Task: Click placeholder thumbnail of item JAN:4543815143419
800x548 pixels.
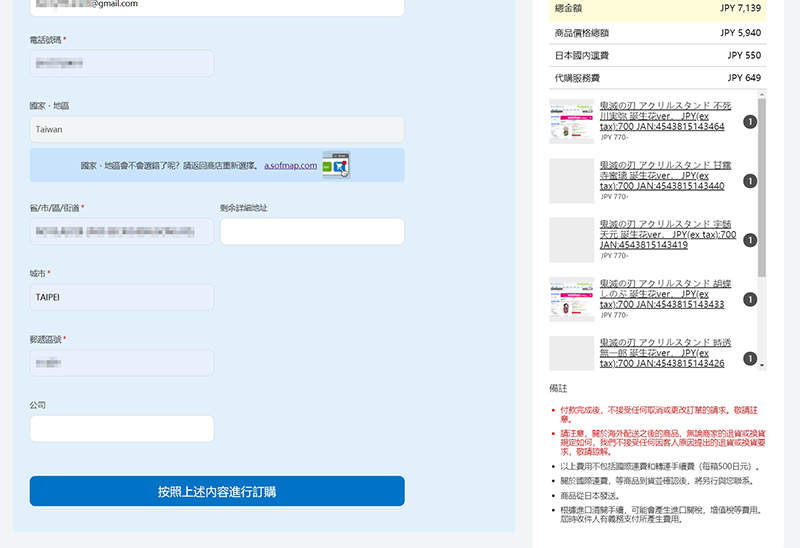Action: tap(571, 240)
